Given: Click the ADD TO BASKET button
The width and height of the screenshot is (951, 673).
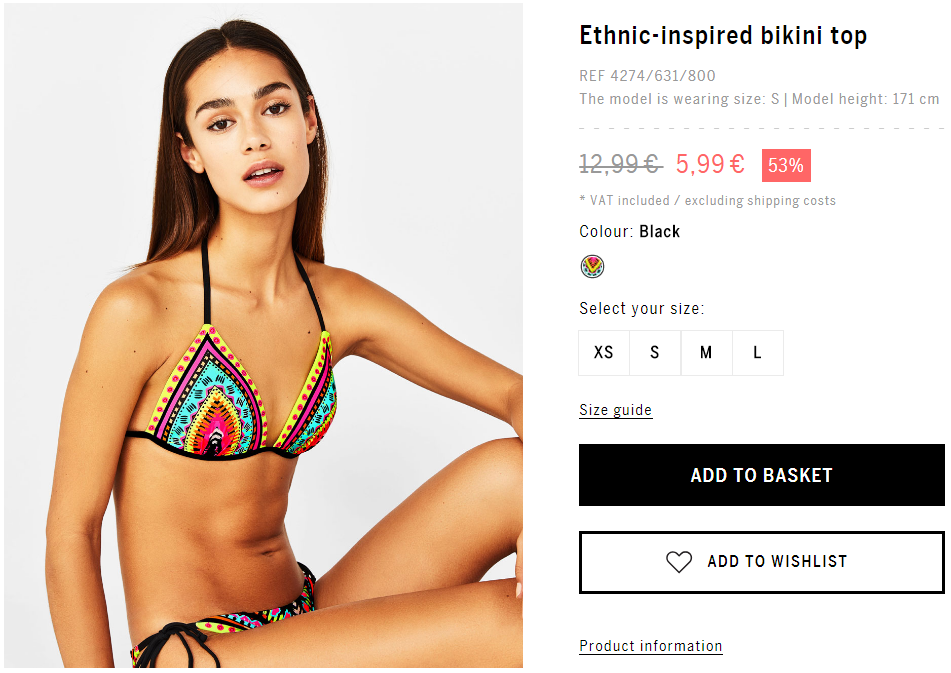Looking at the screenshot, I should (762, 475).
